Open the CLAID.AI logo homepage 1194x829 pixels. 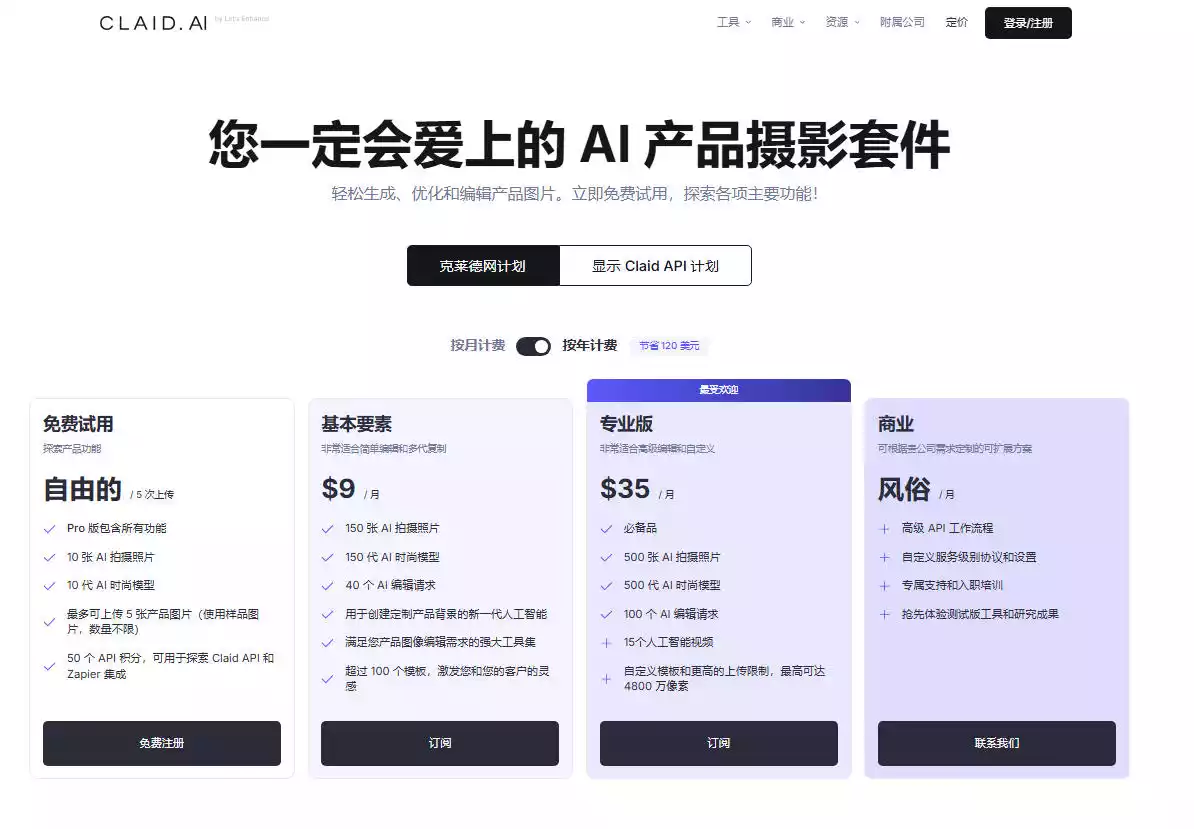153,23
